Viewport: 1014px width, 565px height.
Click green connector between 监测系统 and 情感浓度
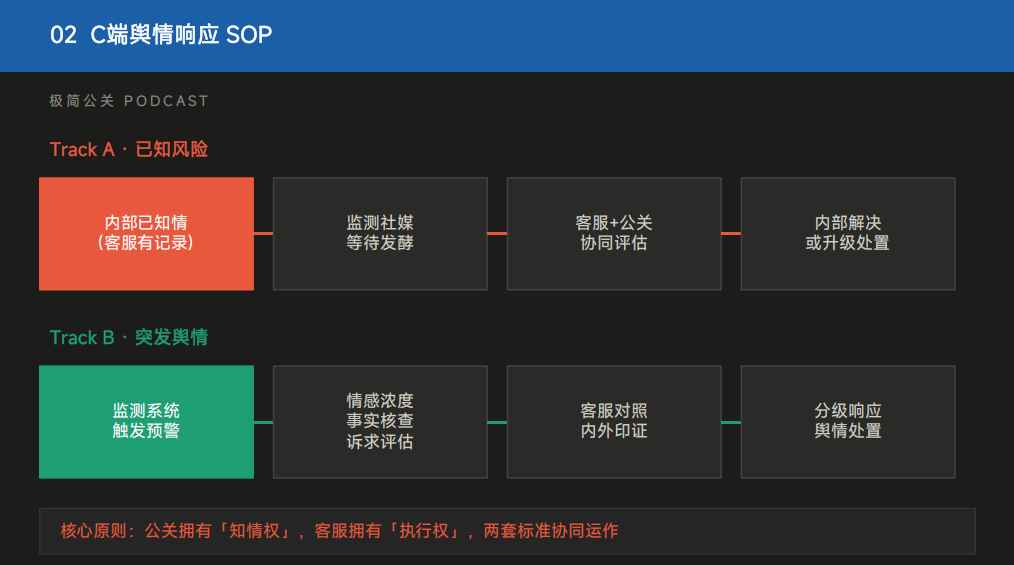[263, 422]
